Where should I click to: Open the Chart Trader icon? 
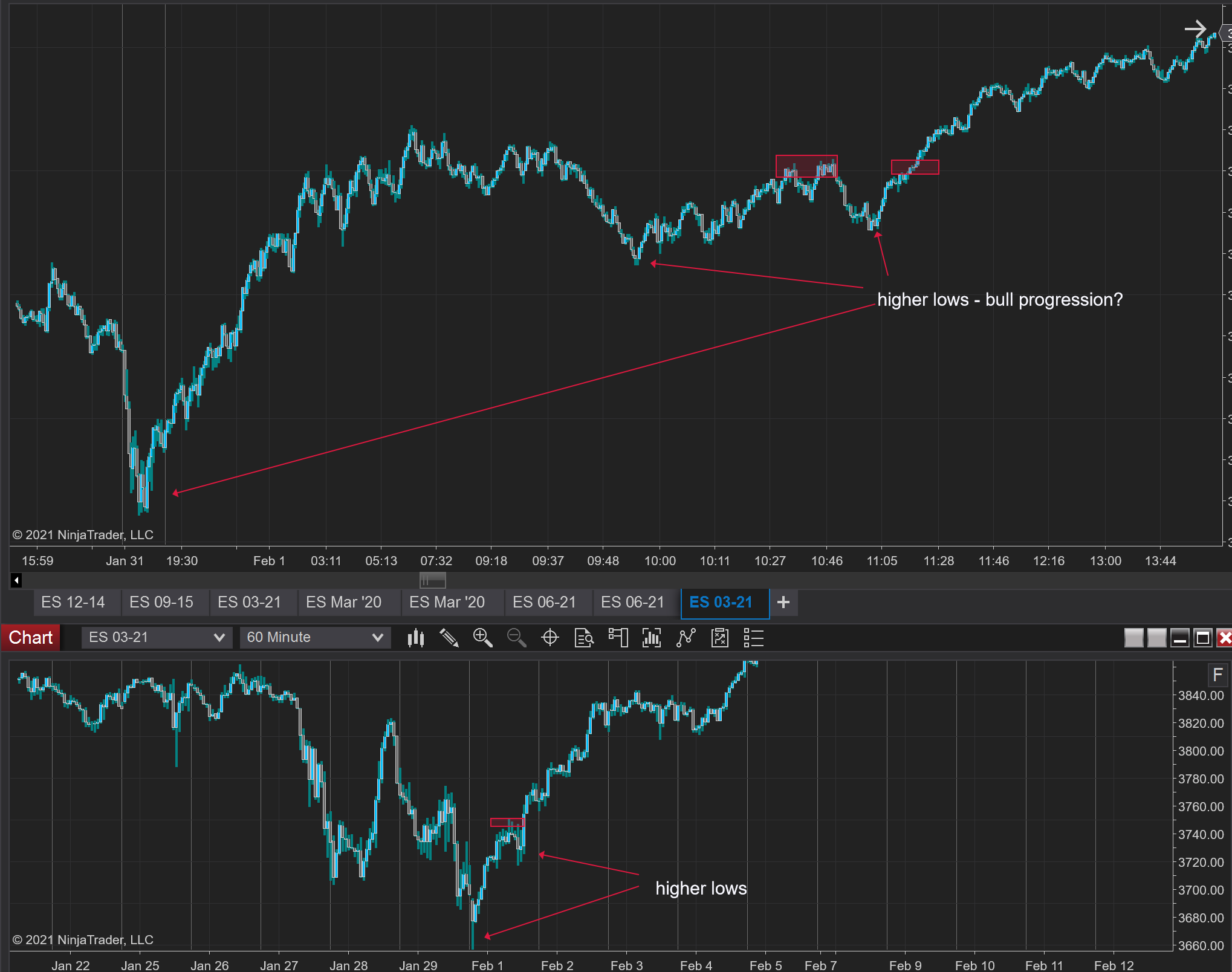click(x=618, y=638)
